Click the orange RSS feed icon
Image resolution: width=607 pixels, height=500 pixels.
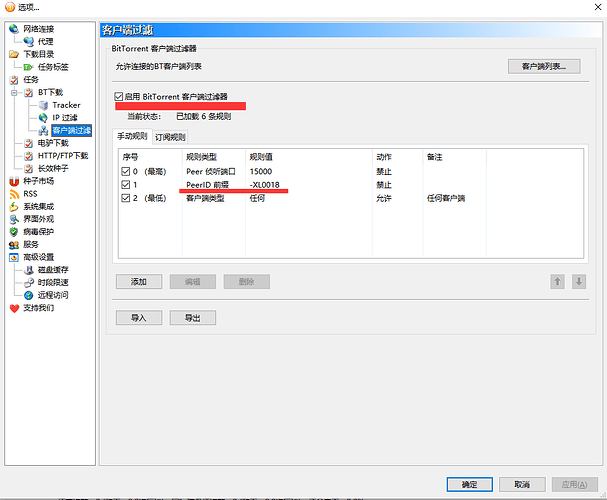click(x=14, y=194)
